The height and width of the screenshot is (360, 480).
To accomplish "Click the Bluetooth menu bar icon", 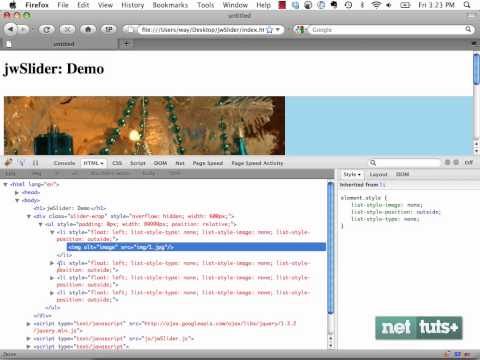I will point(362,5).
